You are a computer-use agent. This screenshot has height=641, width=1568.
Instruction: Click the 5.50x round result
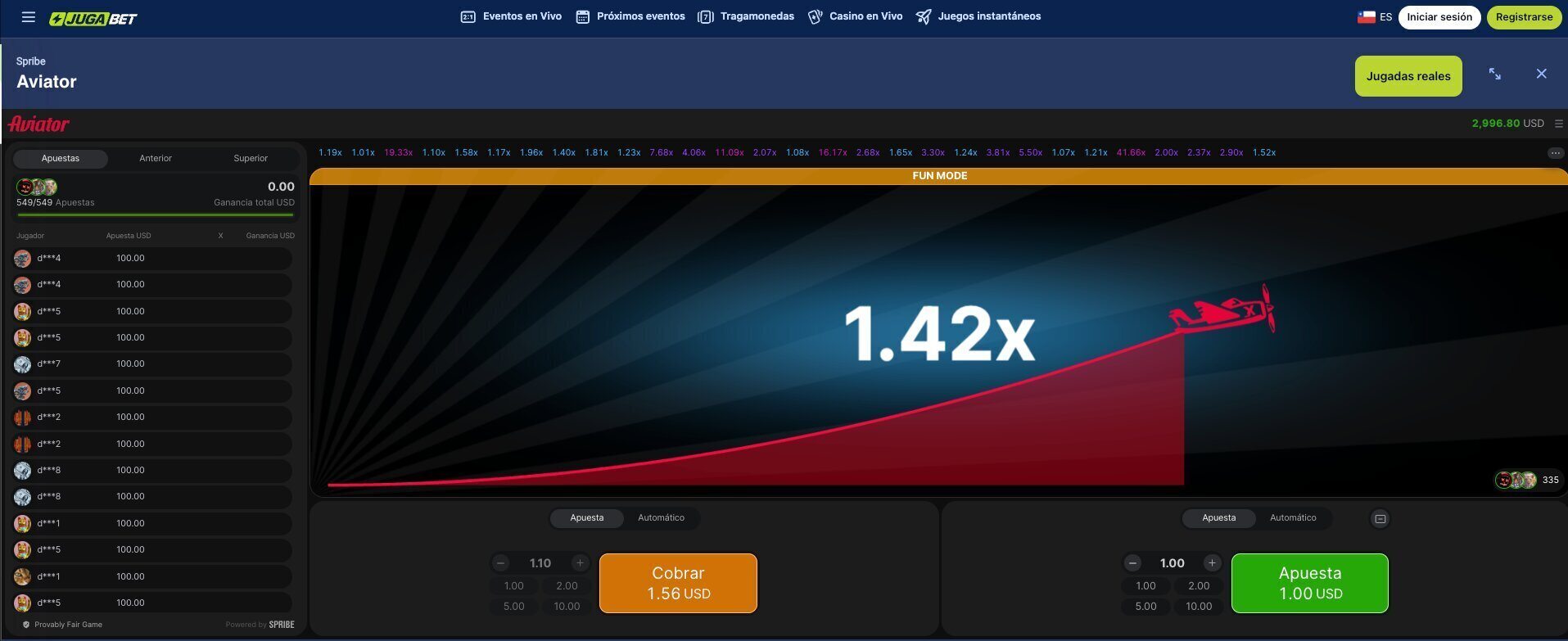pyautogui.click(x=1031, y=152)
